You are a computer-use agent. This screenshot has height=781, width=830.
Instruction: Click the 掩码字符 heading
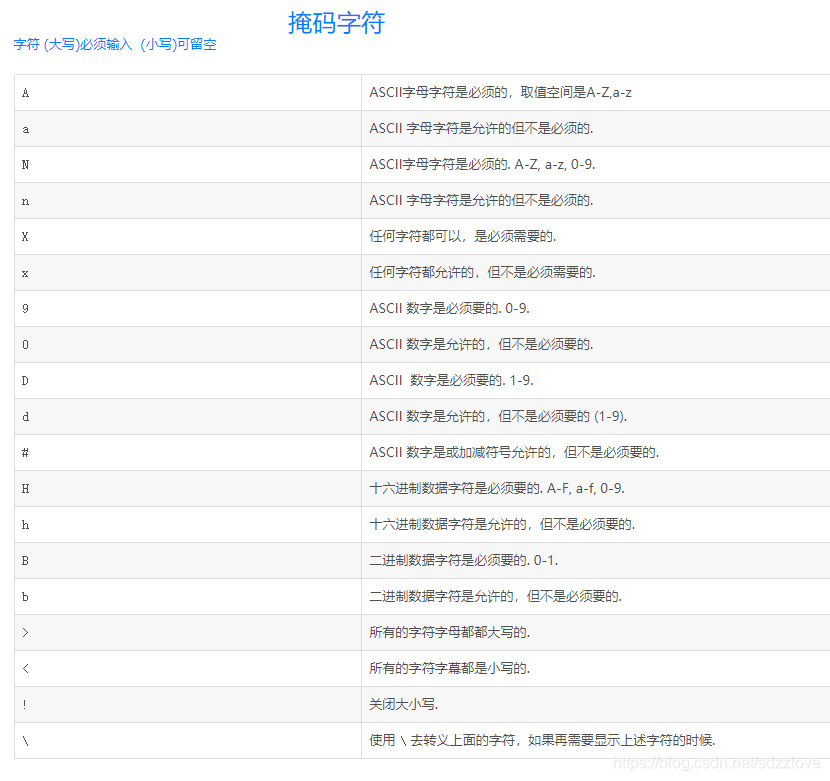[336, 23]
